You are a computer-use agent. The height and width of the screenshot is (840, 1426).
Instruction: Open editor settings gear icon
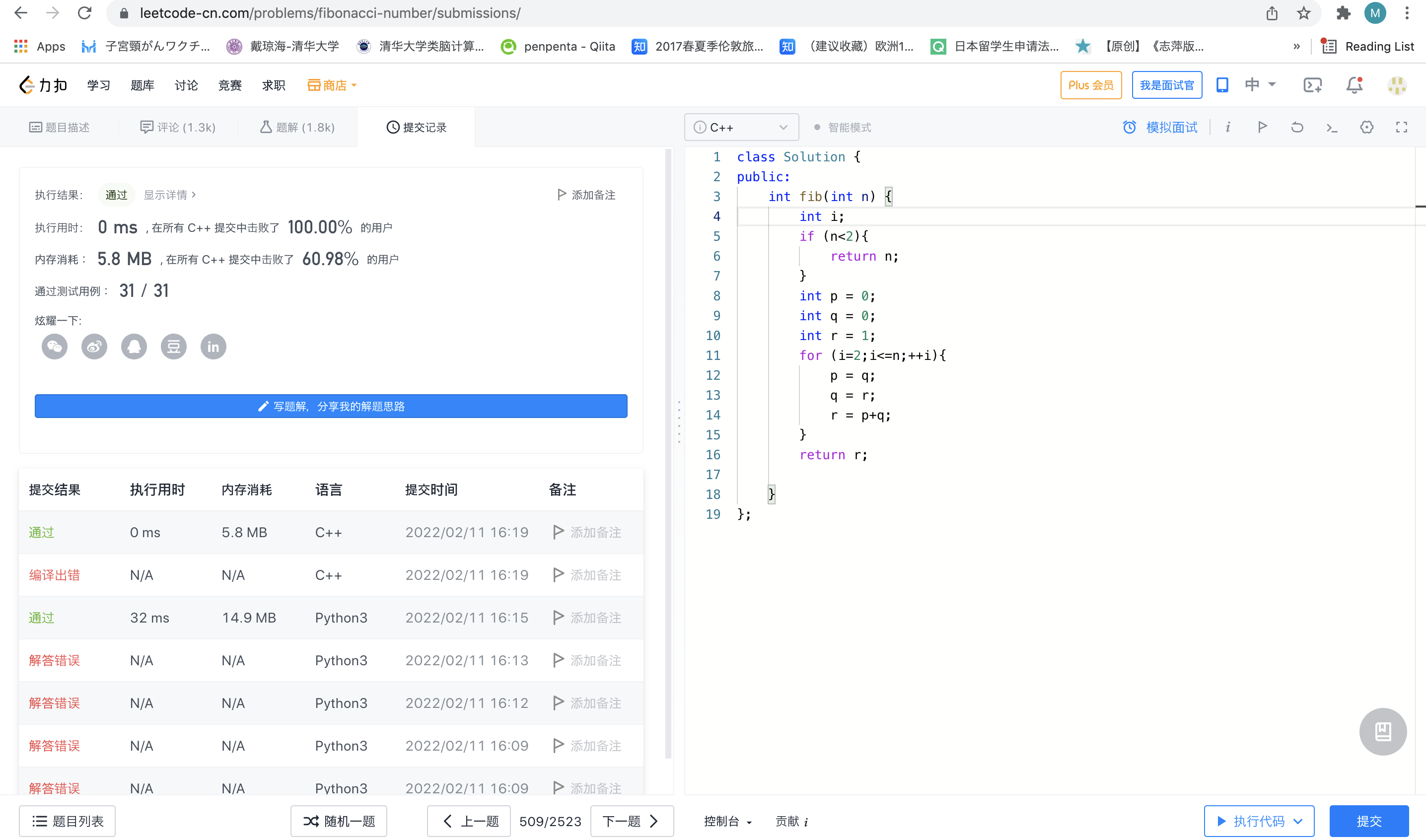pyautogui.click(x=1366, y=127)
